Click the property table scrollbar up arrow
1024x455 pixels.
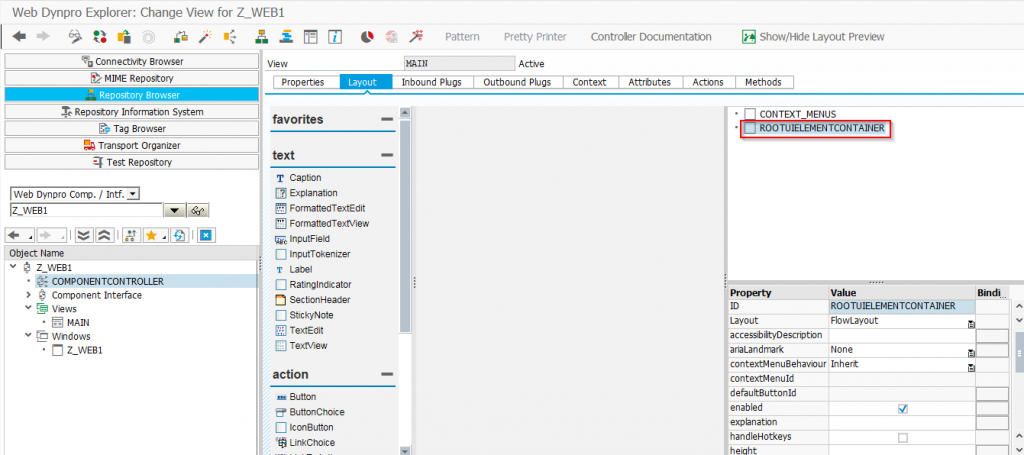tap(1019, 306)
